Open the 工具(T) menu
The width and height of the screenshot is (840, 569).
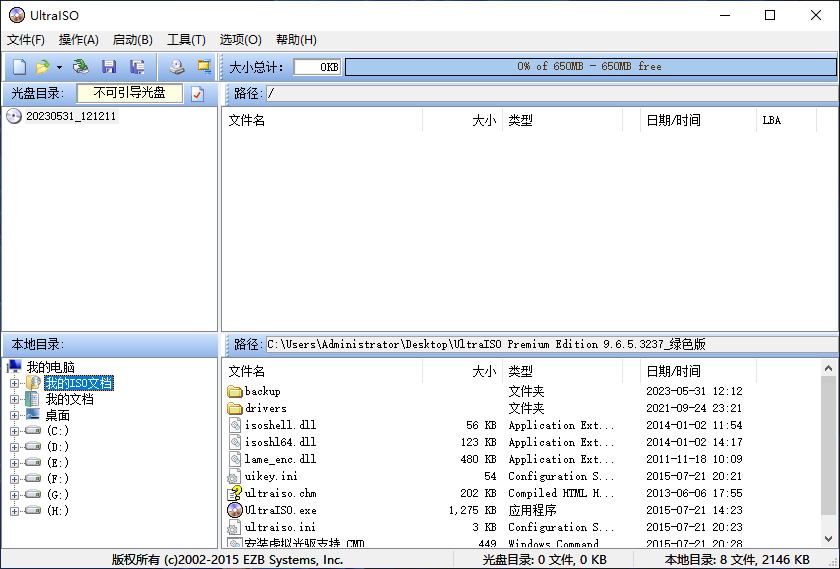[186, 40]
